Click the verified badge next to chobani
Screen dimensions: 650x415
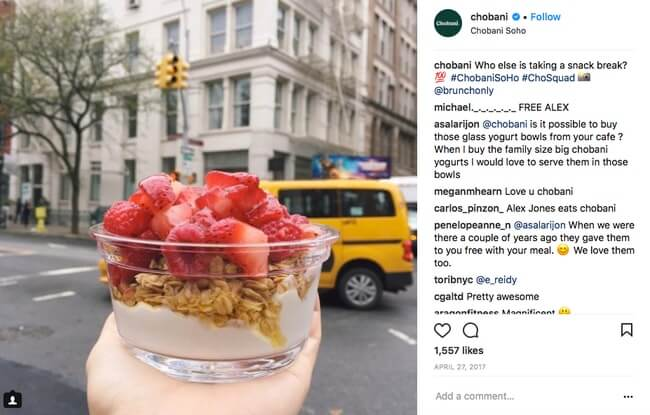point(516,17)
